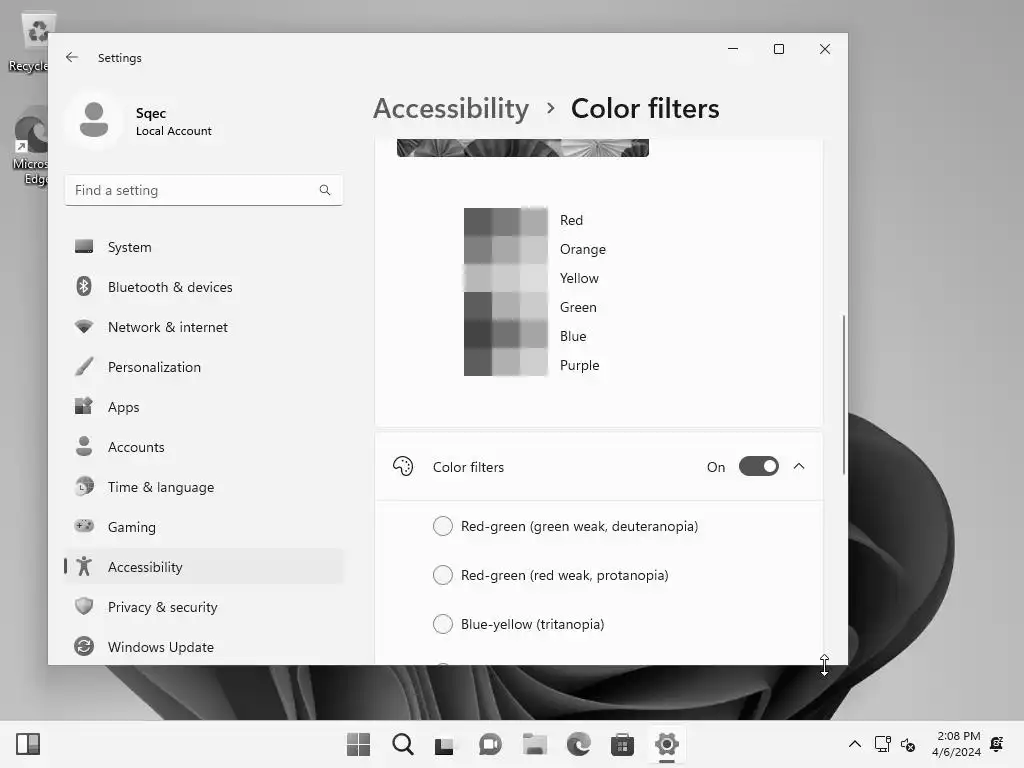The width and height of the screenshot is (1024, 768).
Task: Open File Explorer from taskbar
Action: click(x=534, y=744)
